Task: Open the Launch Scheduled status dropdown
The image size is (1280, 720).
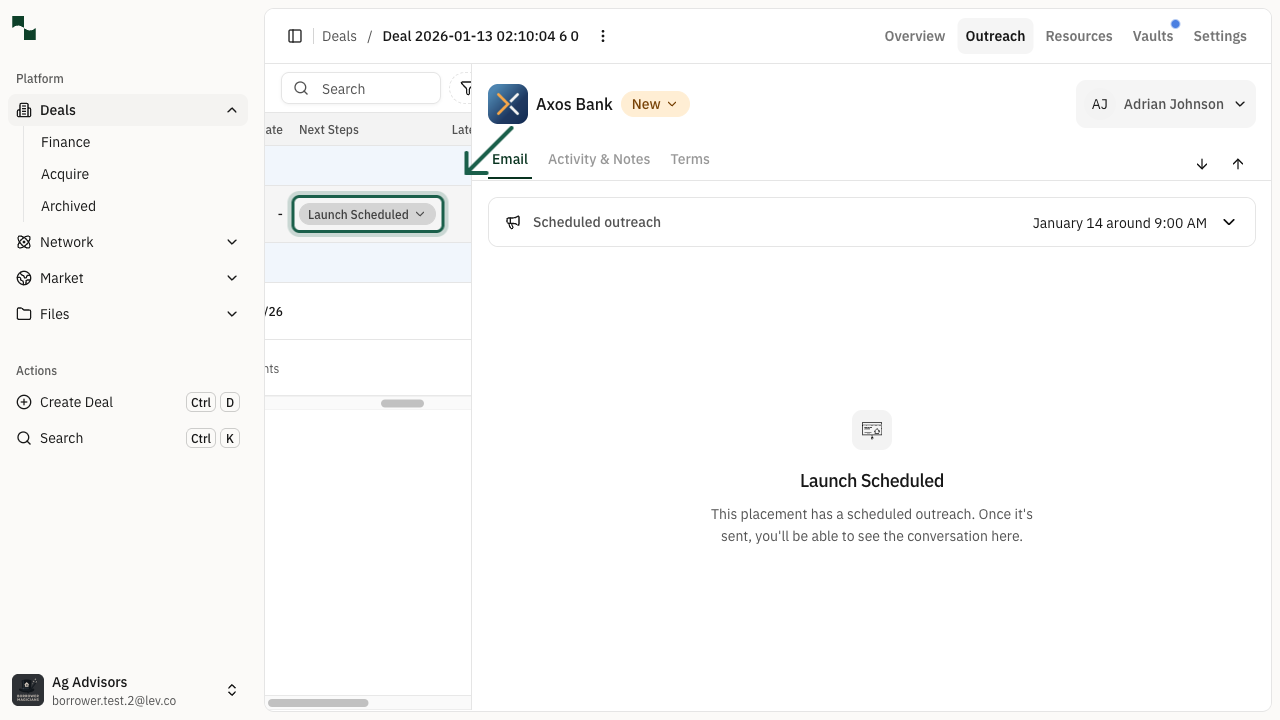Action: click(x=367, y=214)
